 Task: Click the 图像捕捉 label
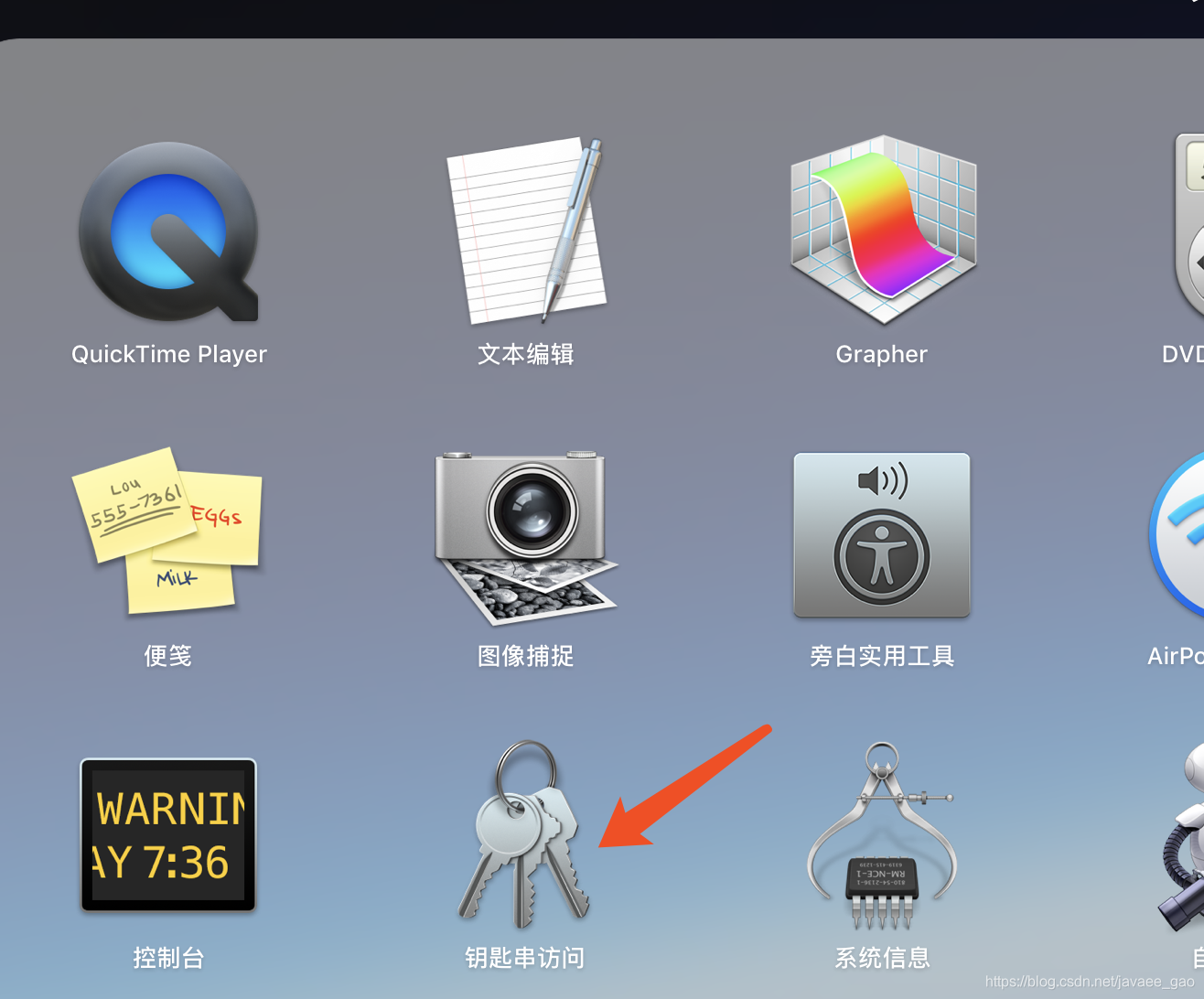click(x=526, y=656)
